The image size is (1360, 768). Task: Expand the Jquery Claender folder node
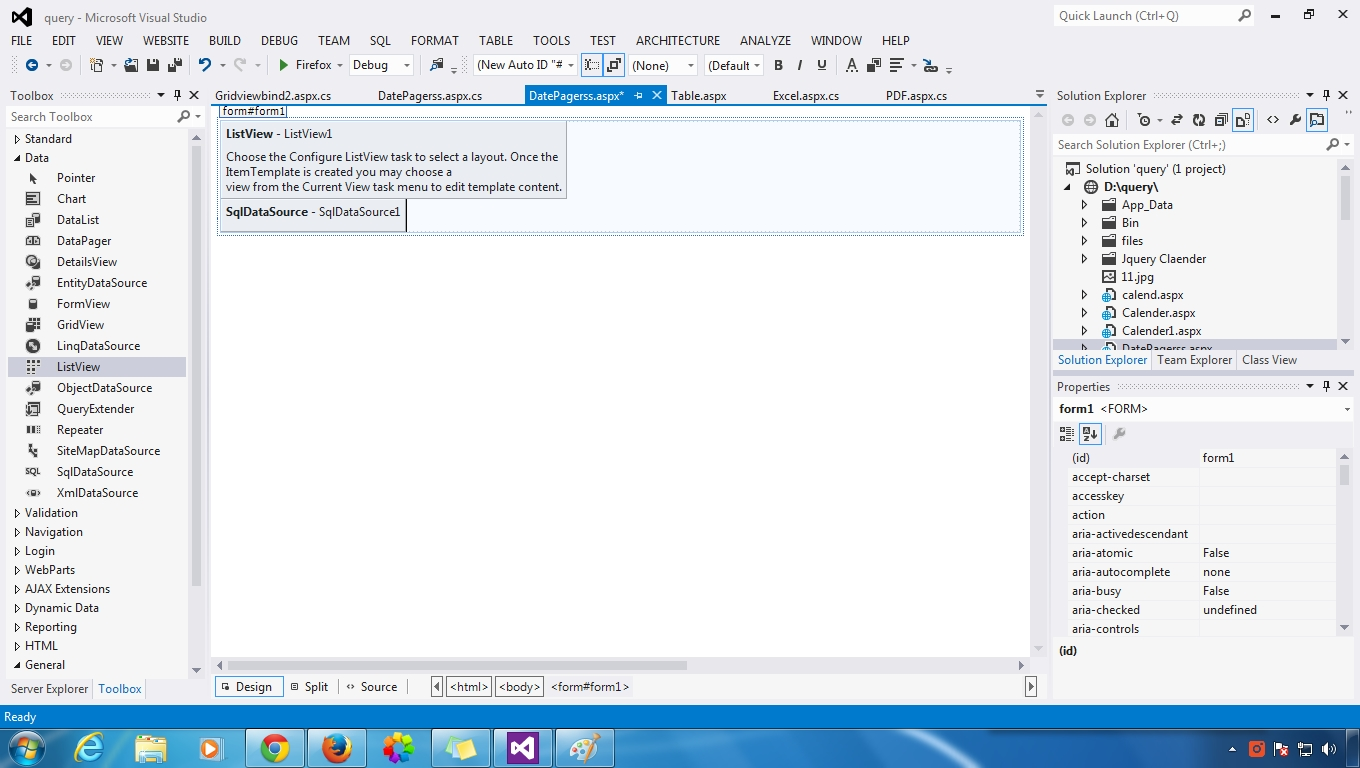tap(1084, 259)
